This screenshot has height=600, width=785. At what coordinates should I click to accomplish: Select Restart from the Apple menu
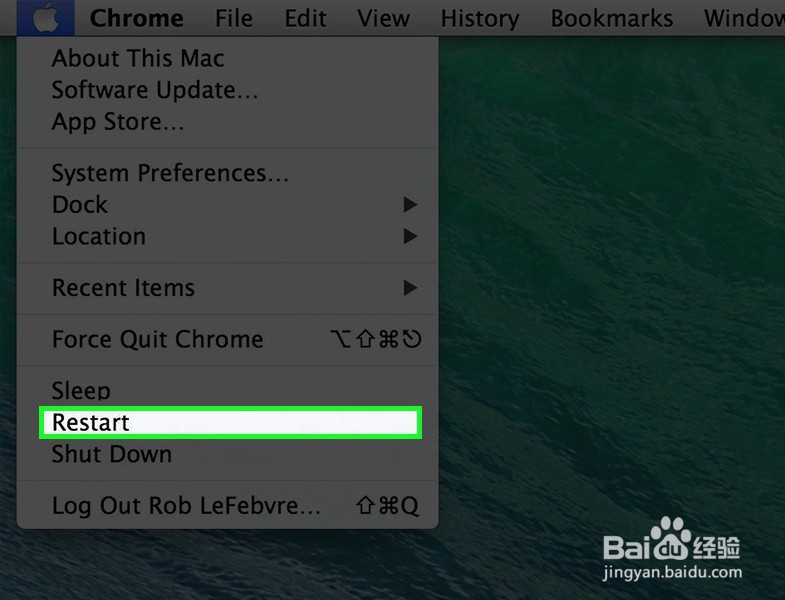tap(230, 423)
